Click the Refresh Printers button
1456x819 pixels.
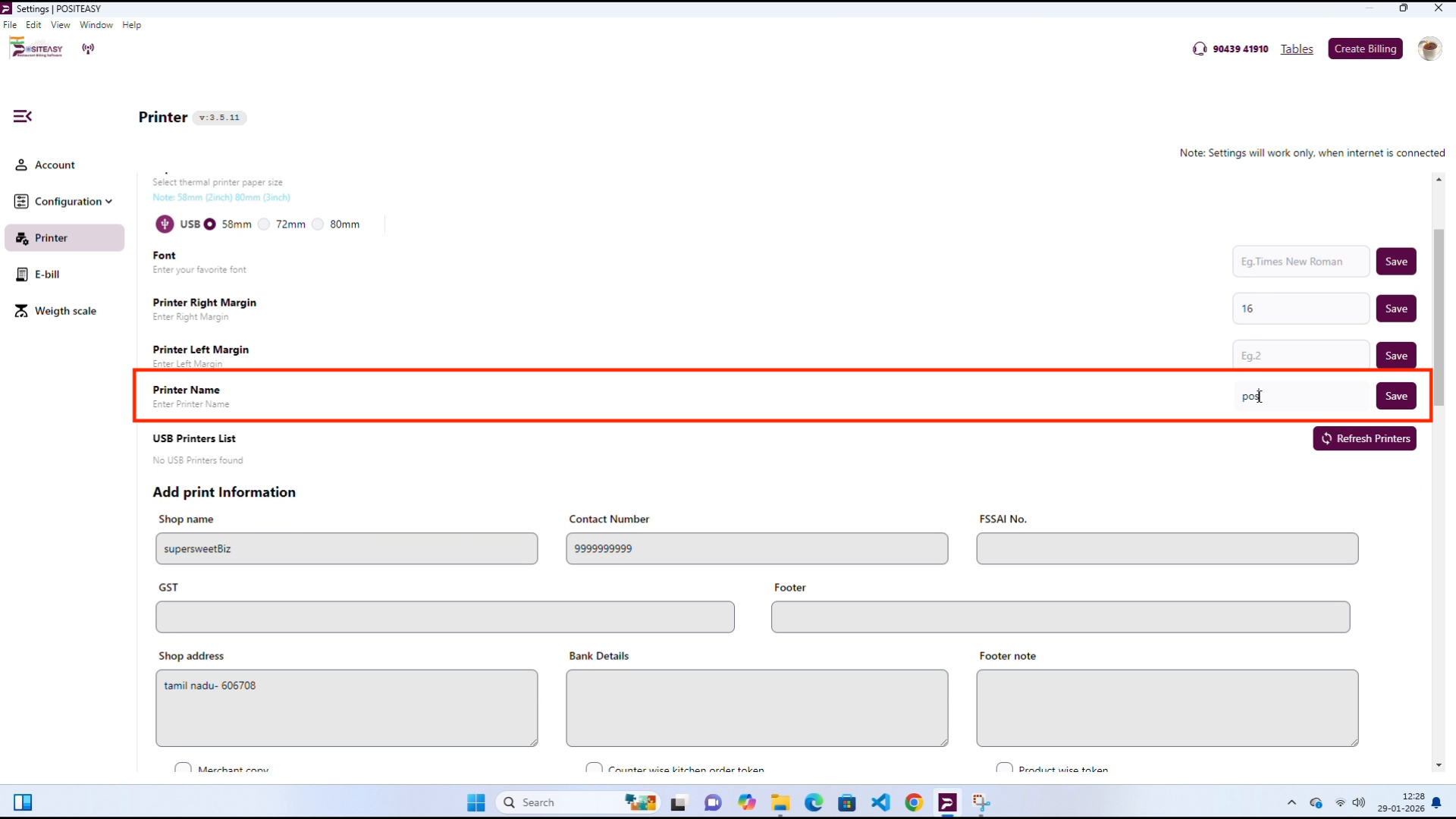pos(1364,438)
